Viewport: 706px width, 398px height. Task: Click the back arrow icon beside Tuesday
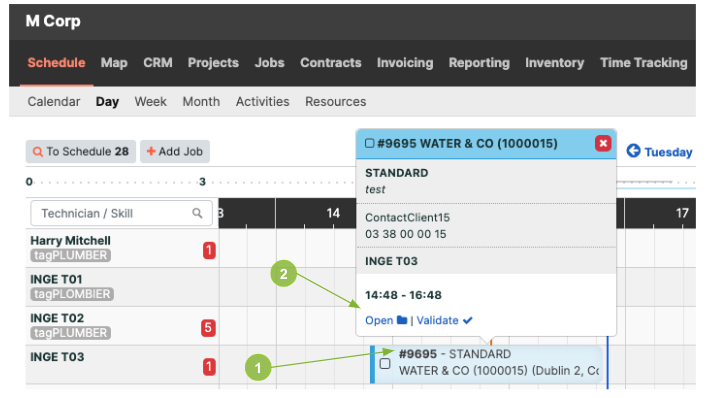click(633, 151)
